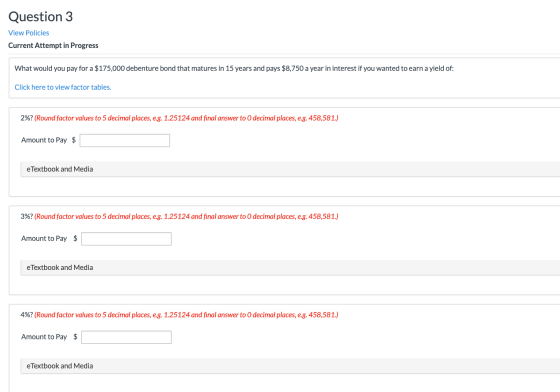Click the Amount to Pay label in 3% section
This screenshot has height=392, width=560.
[44, 238]
